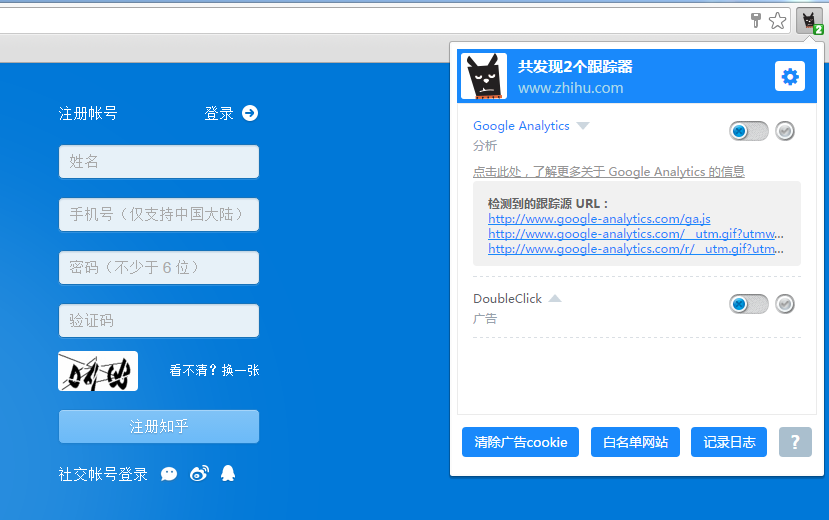This screenshot has height=520, width=829.
Task: Open help with the question mark button
Action: 795,442
